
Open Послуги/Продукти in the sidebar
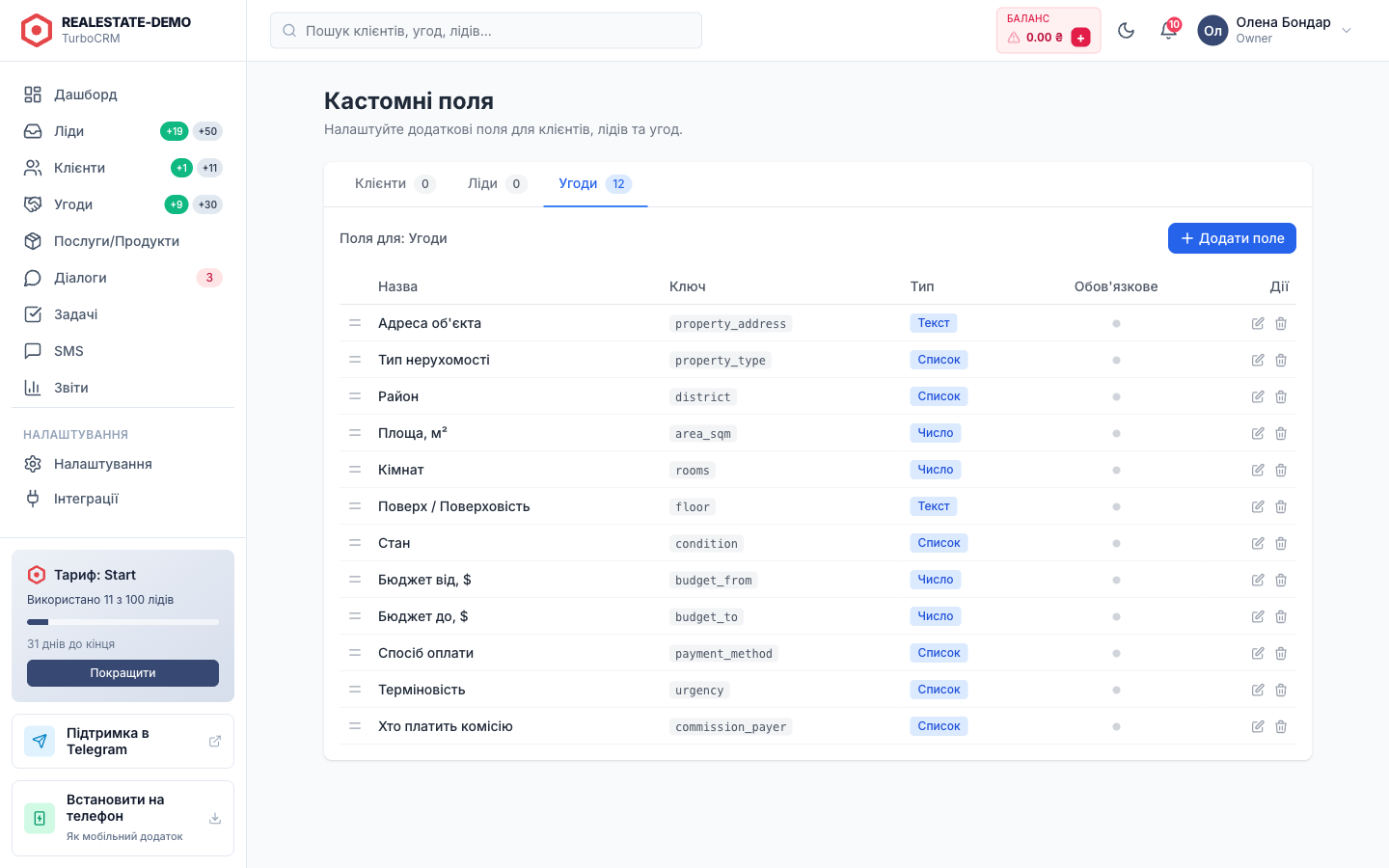click(123, 241)
